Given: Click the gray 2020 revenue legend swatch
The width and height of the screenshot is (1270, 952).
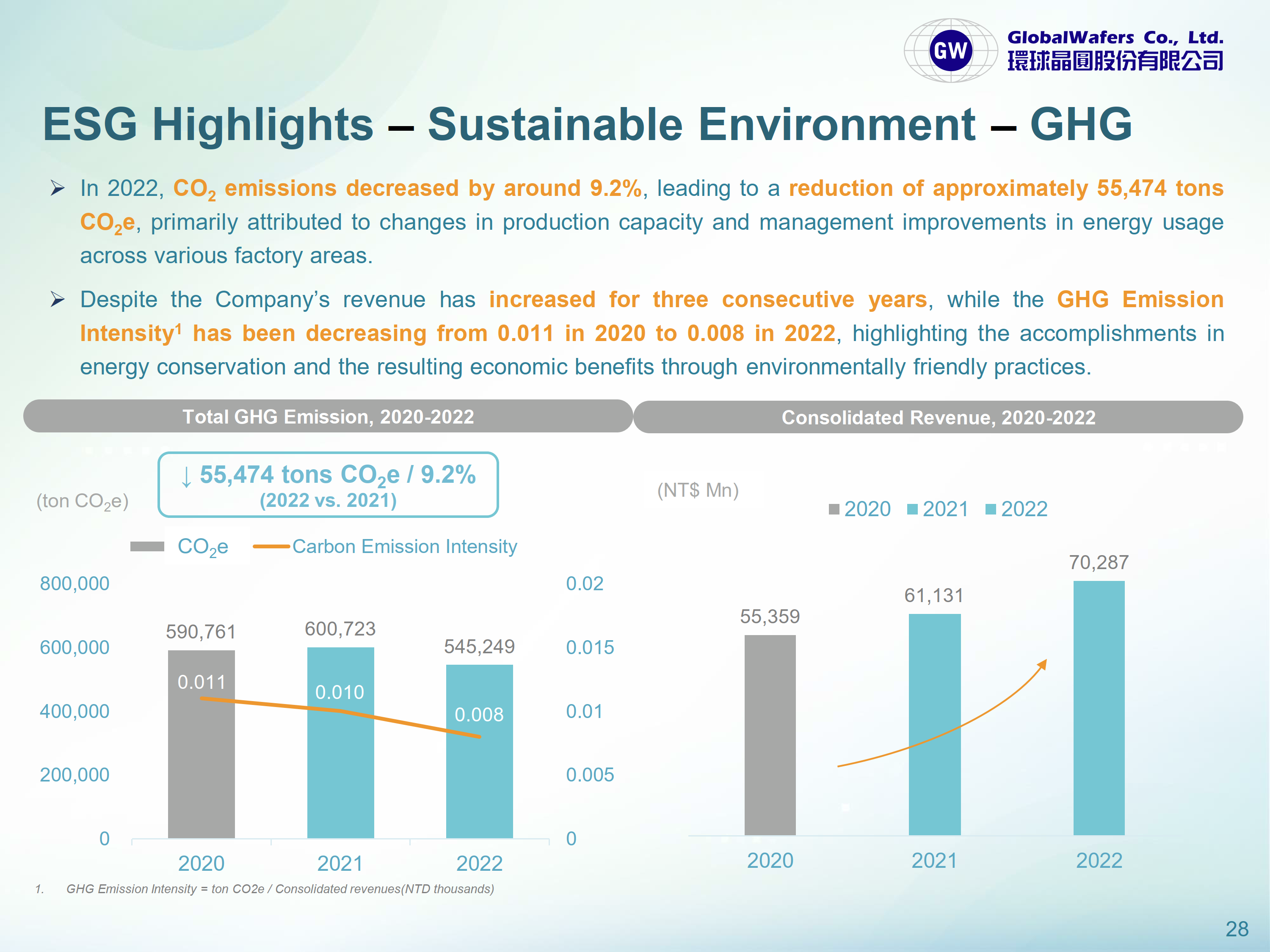Looking at the screenshot, I should (834, 509).
